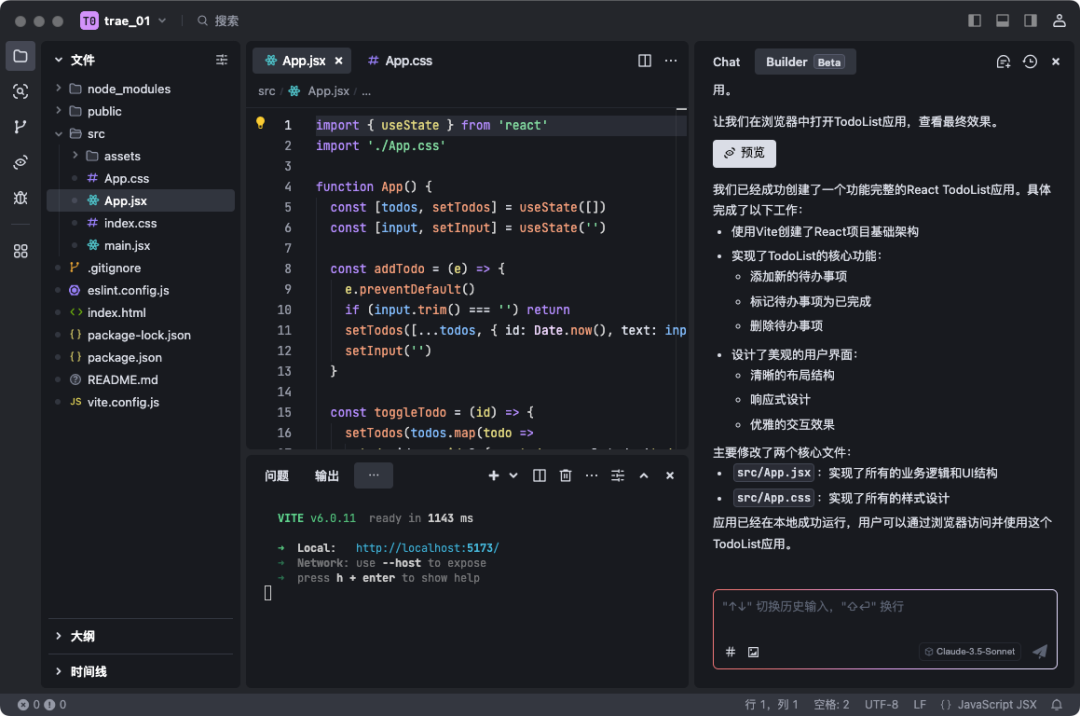
Task: Open the source control branch icon
Action: coord(21,127)
